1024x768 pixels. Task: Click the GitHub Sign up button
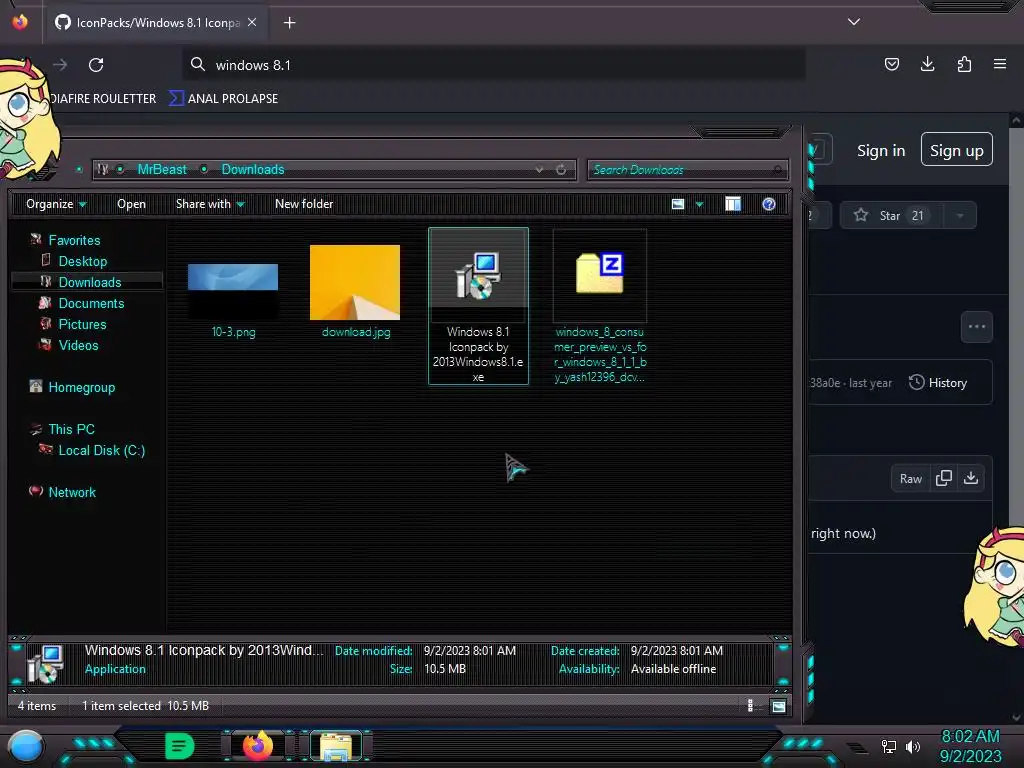(x=956, y=150)
